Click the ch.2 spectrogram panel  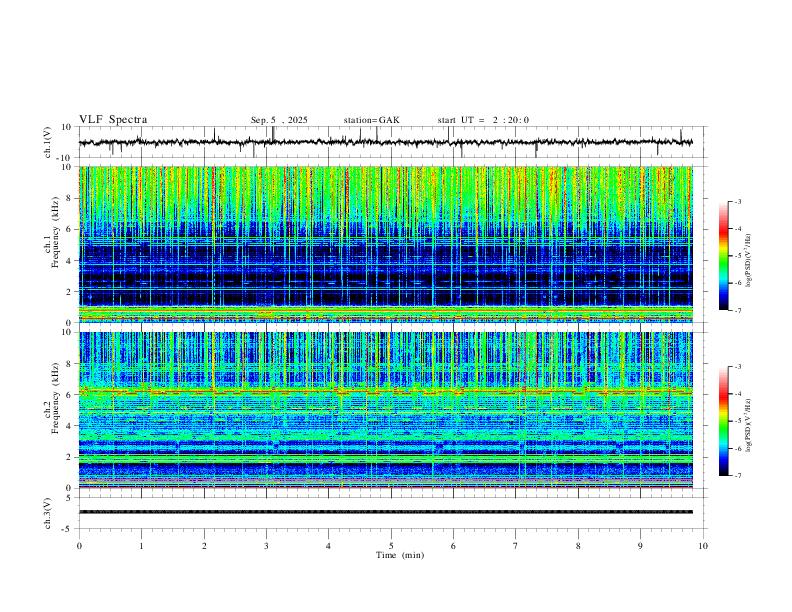(386, 410)
